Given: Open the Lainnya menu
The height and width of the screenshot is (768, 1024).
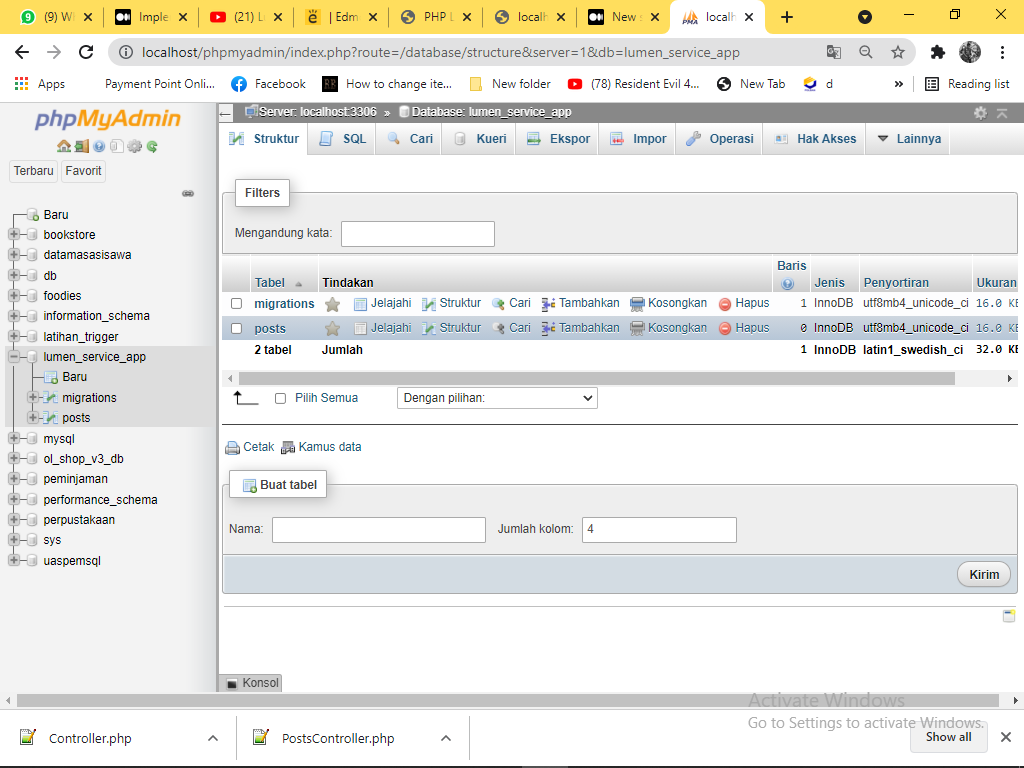Looking at the screenshot, I should coord(907,139).
